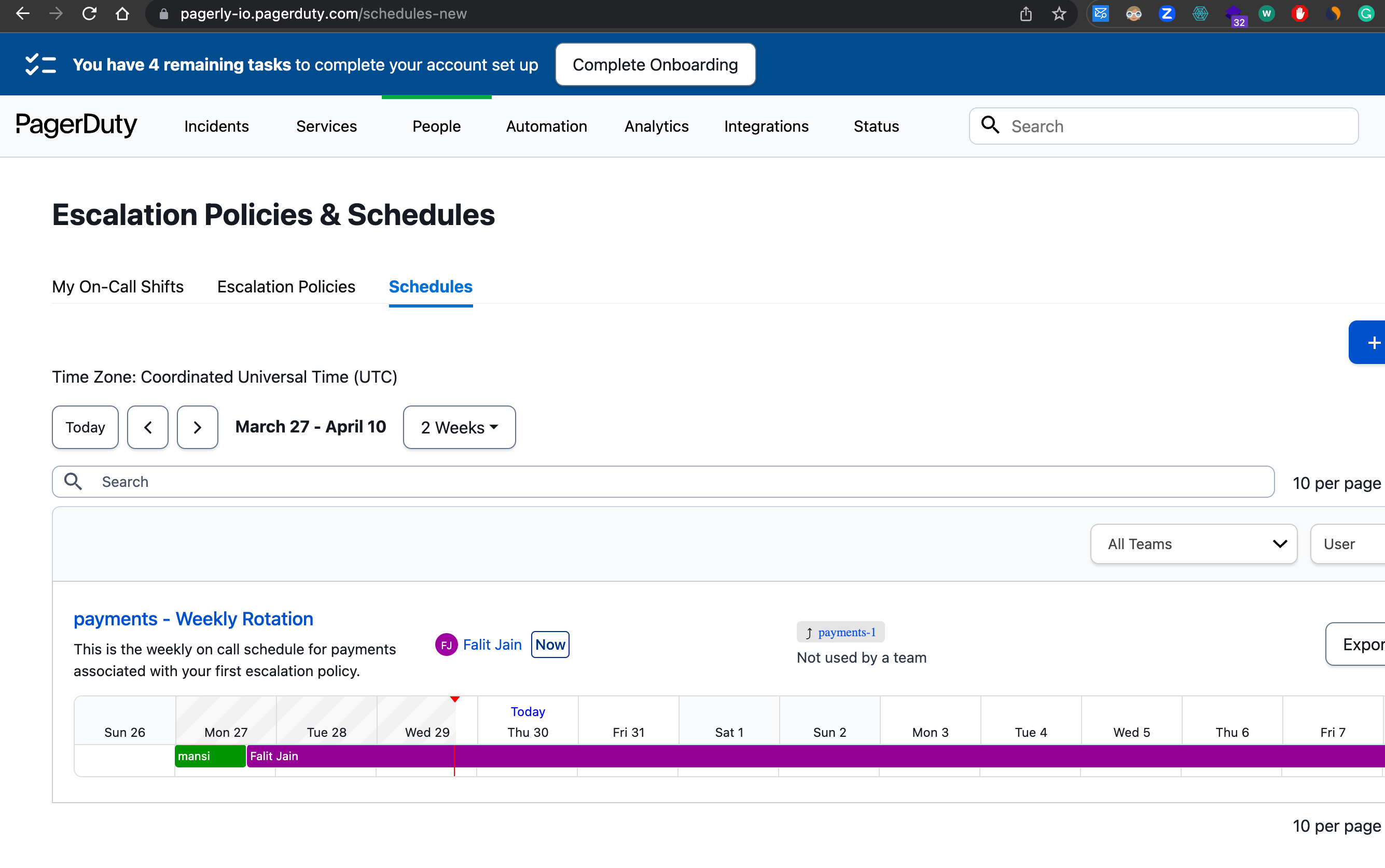Focus the global Search field

(x=1164, y=125)
